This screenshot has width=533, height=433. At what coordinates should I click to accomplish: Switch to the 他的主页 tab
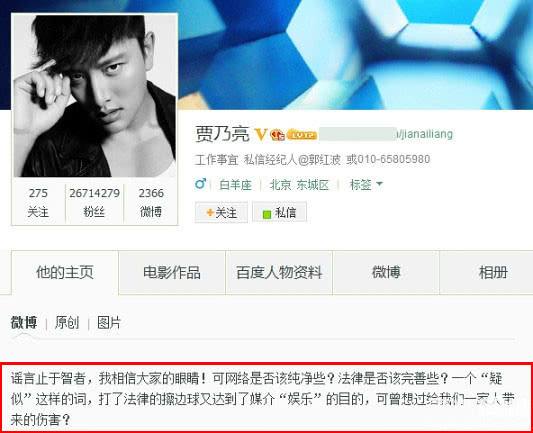tap(65, 273)
